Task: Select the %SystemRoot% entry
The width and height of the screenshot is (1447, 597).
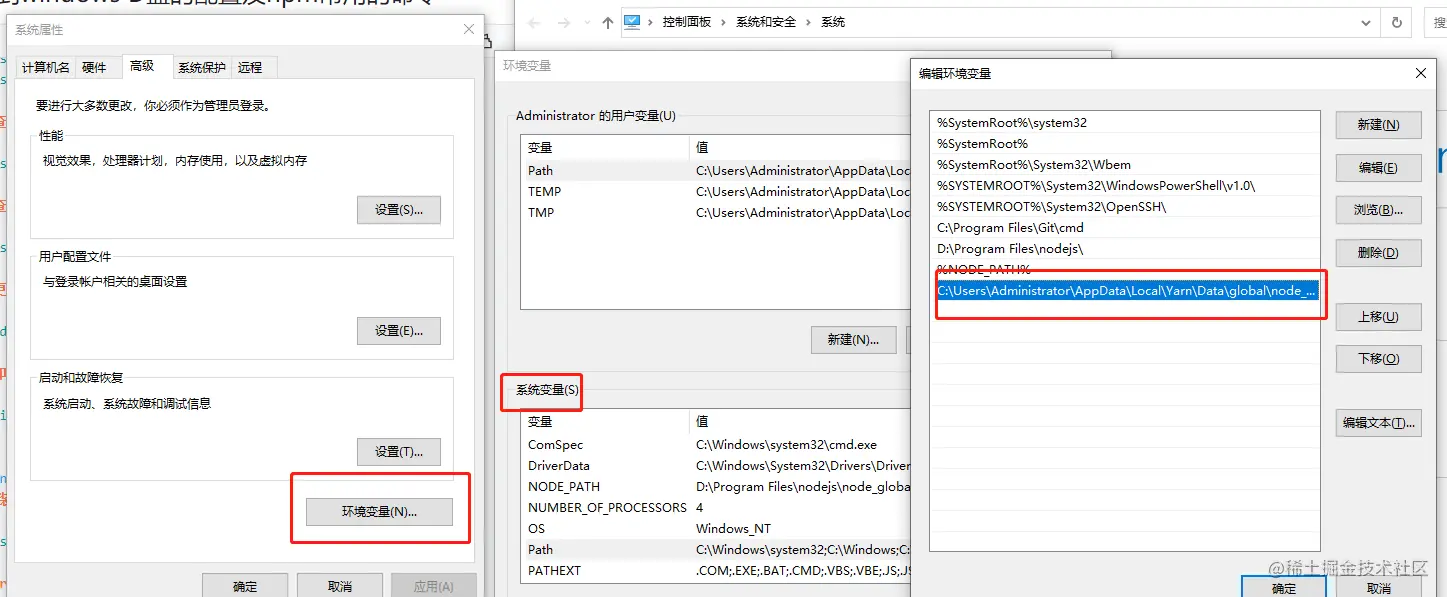Action: 1125,143
